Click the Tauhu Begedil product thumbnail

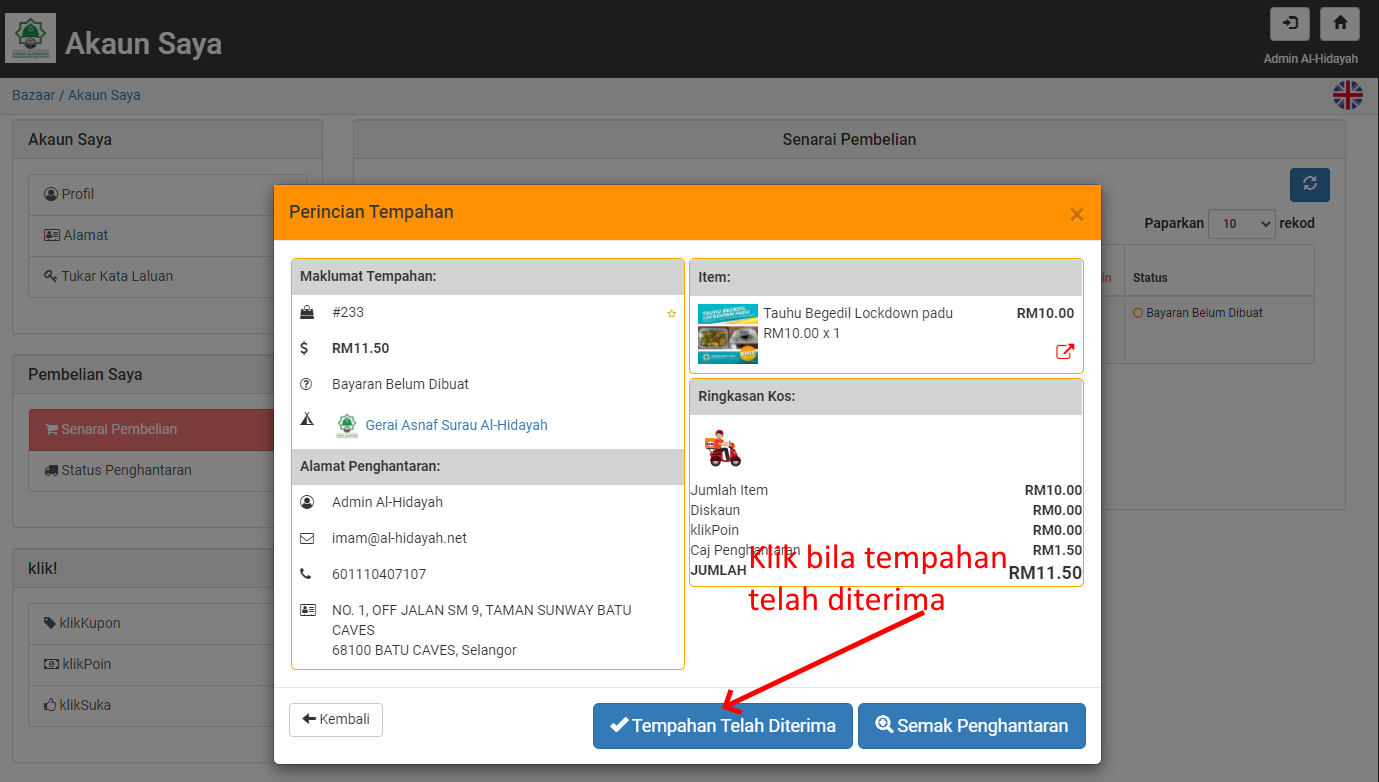click(x=727, y=334)
